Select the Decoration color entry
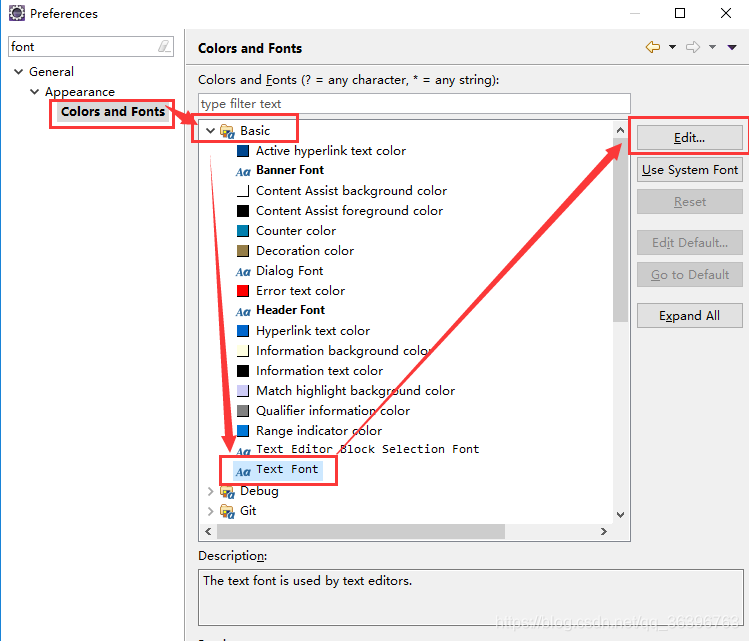 click(305, 251)
